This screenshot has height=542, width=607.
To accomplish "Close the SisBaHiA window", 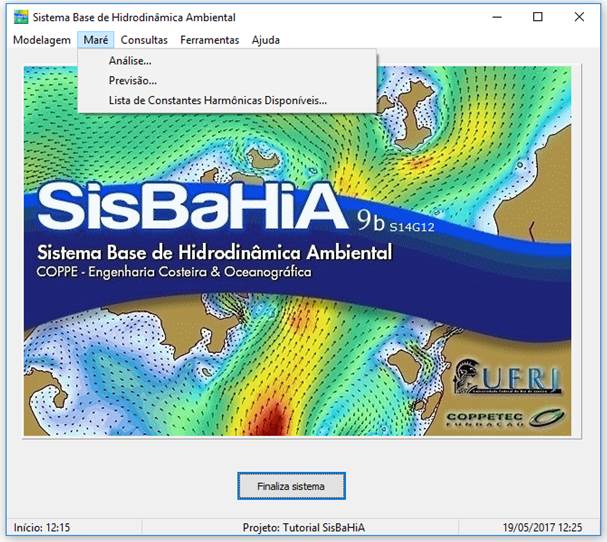I will tap(579, 17).
